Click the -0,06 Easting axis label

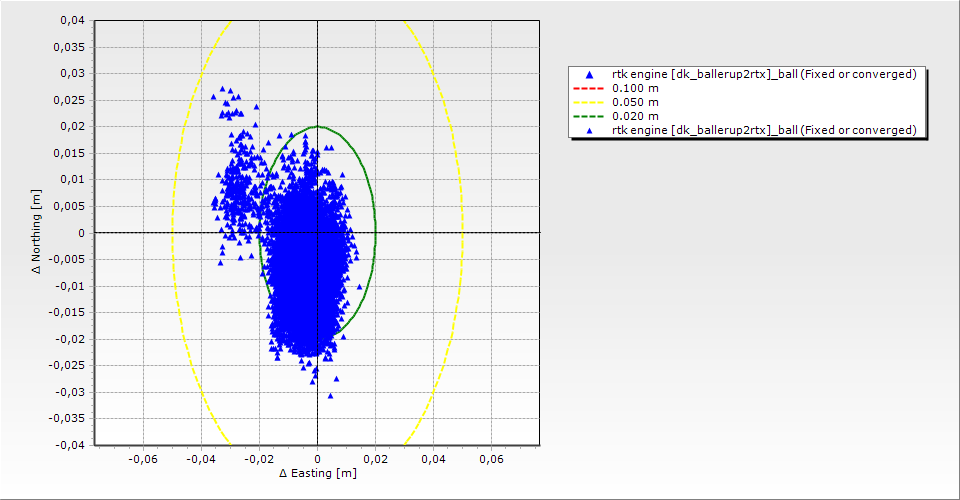[143, 459]
